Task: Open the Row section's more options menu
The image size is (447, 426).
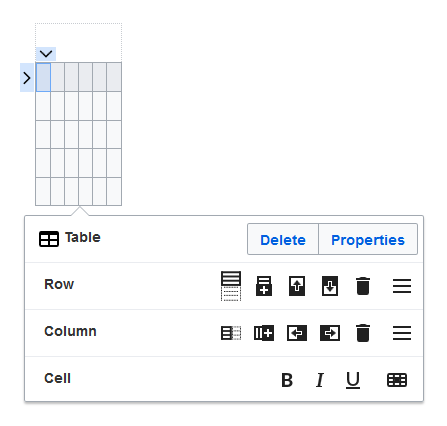Action: pos(402,286)
